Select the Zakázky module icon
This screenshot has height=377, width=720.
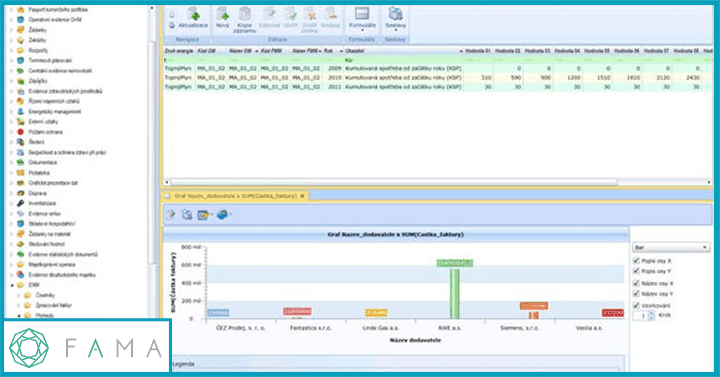click(21, 40)
